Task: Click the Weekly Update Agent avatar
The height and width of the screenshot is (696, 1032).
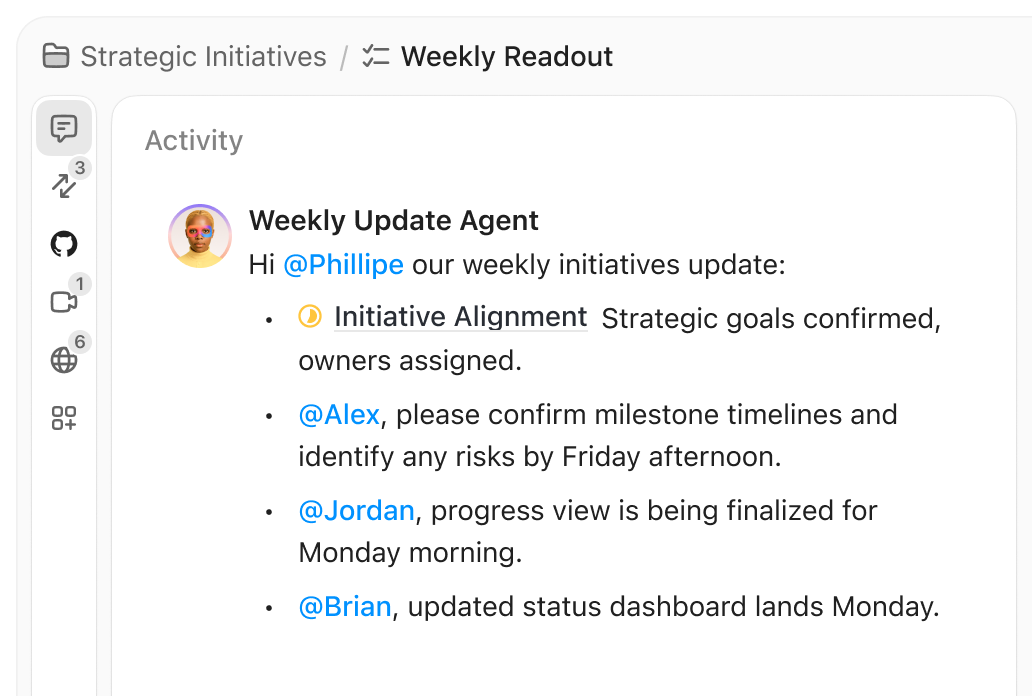Action: coord(200,236)
